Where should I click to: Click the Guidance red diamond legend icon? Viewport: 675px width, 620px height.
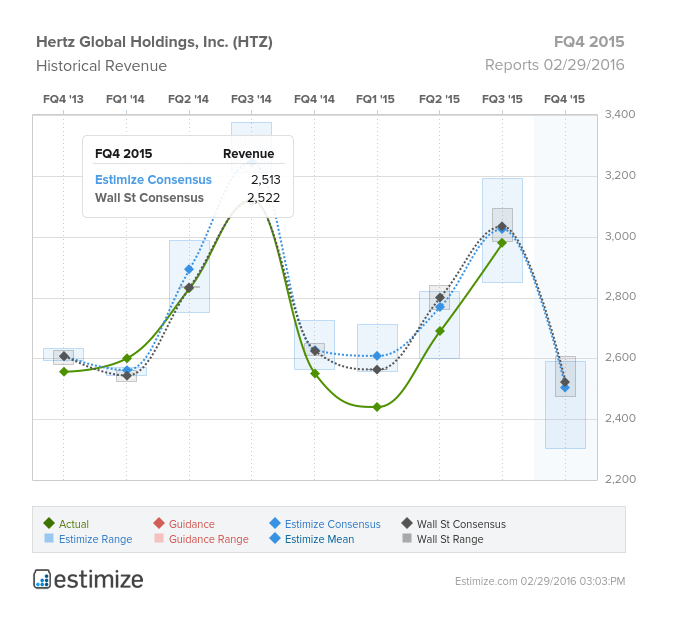[159, 523]
